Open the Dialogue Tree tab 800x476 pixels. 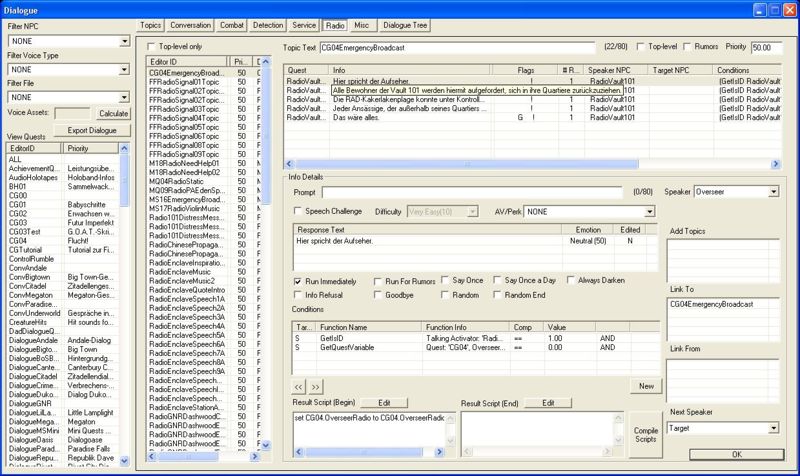(x=405, y=25)
